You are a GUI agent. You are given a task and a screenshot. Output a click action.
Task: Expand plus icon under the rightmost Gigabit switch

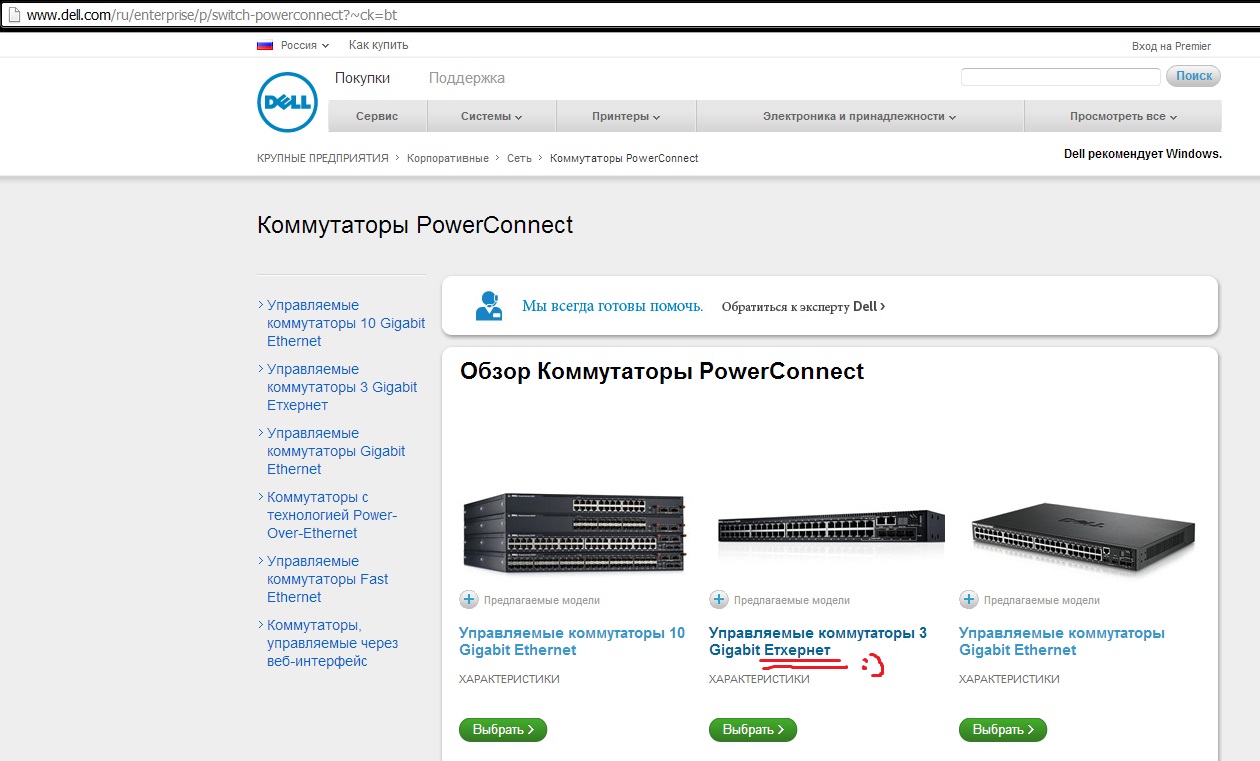pyautogui.click(x=969, y=600)
